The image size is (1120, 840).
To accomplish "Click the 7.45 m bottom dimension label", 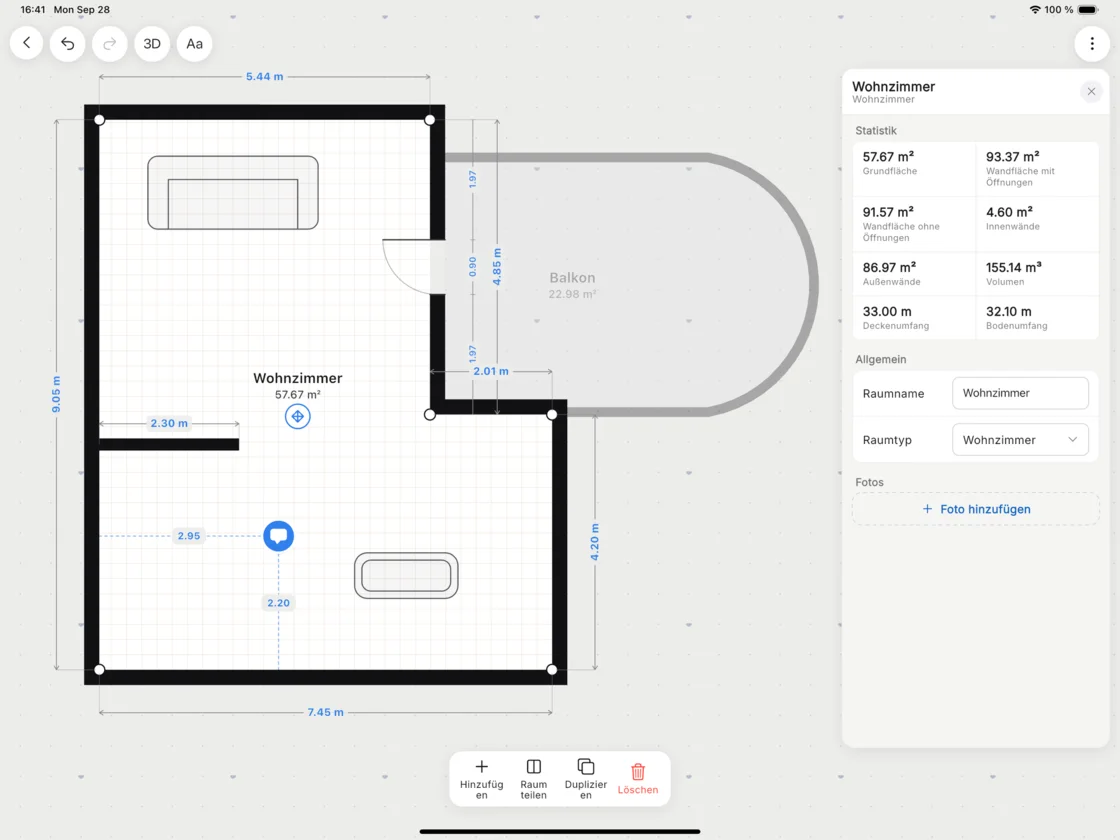I will 326,712.
